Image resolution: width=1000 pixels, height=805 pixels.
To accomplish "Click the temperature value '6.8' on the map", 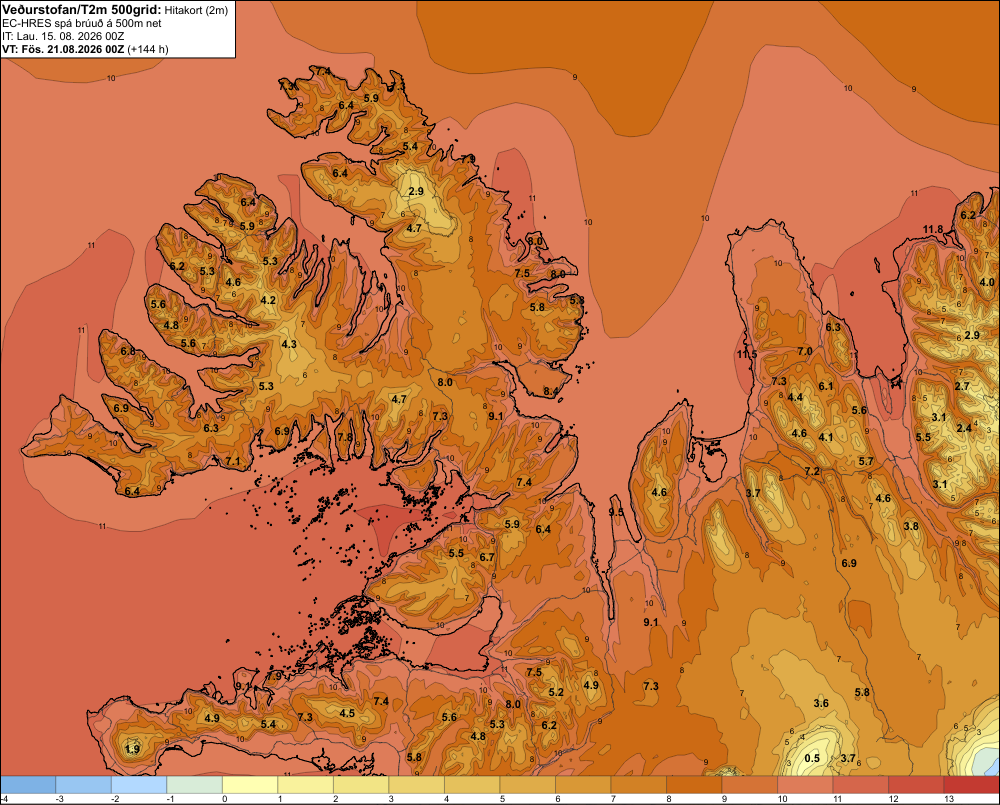I will pos(128,351).
